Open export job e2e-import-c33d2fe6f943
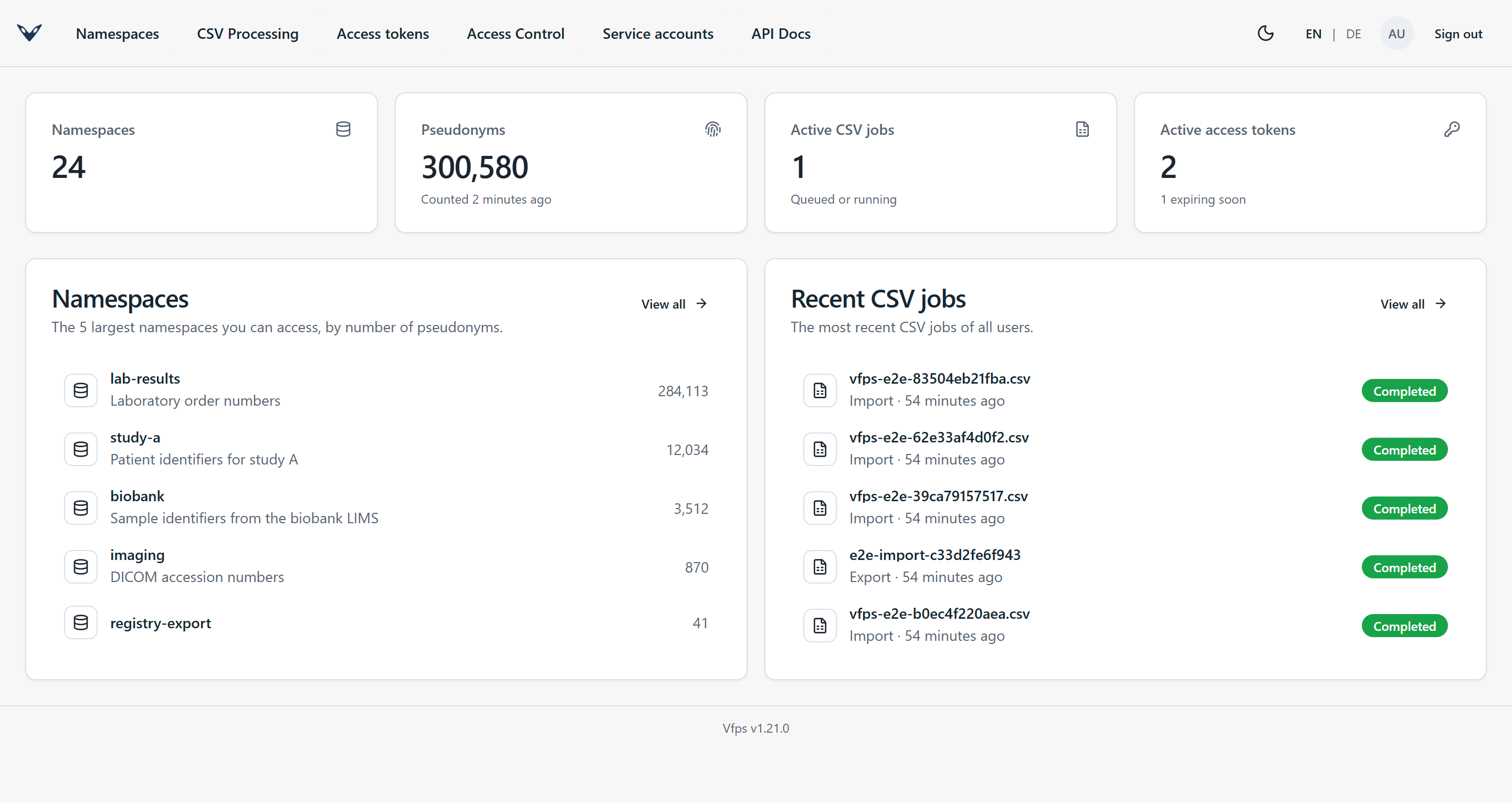The height and width of the screenshot is (803, 1512). [x=1125, y=566]
